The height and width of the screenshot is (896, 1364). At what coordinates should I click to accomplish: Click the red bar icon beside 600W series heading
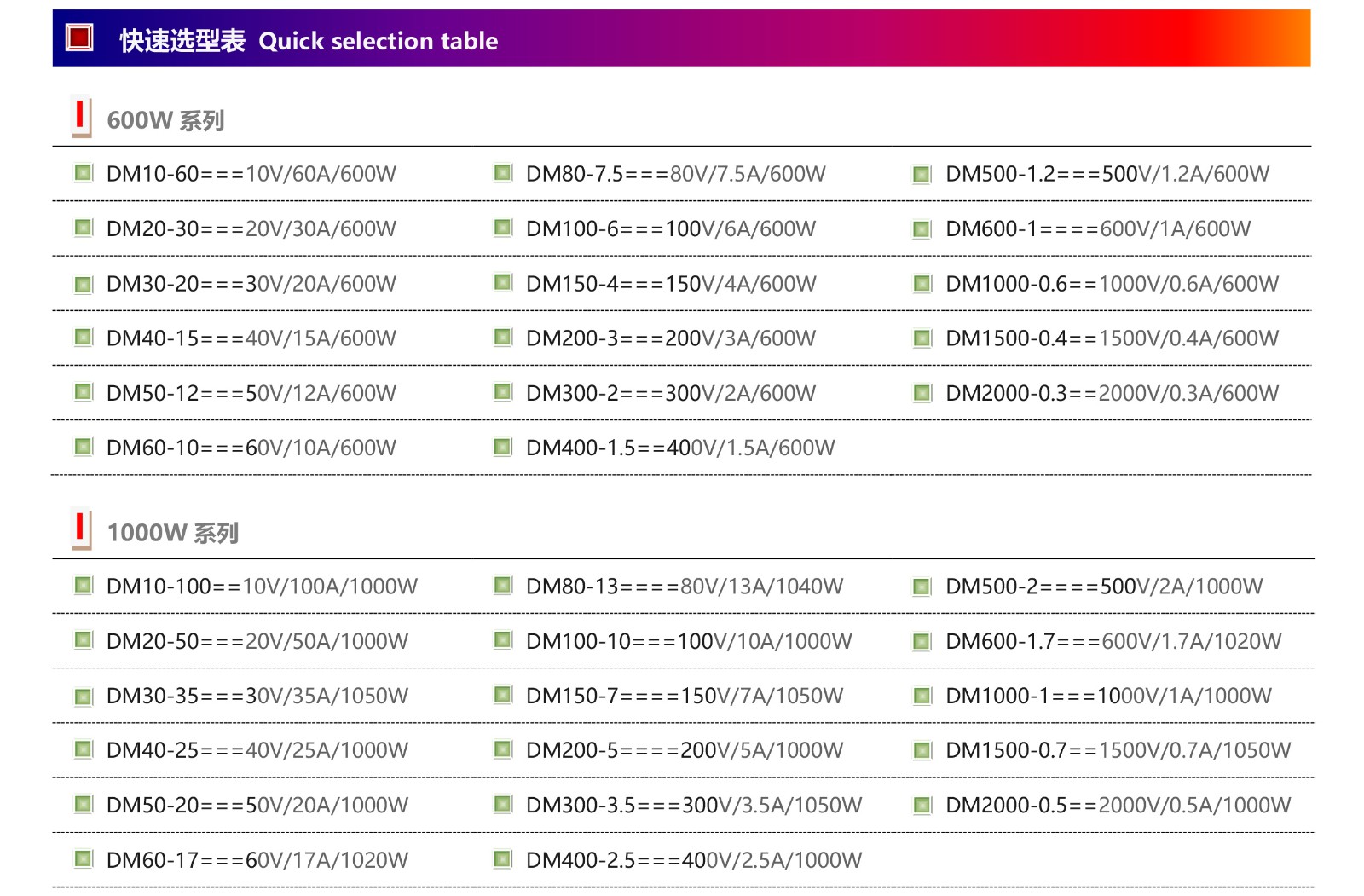[80, 116]
